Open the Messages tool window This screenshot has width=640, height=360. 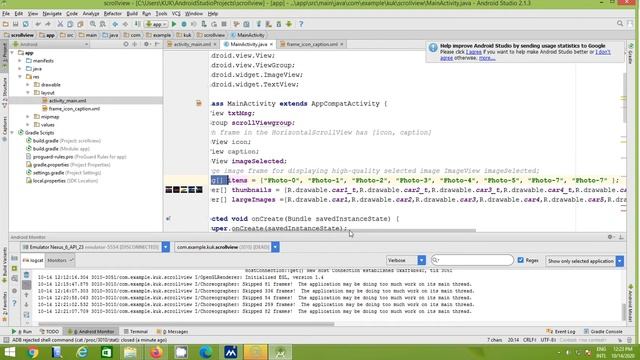tap(173, 331)
